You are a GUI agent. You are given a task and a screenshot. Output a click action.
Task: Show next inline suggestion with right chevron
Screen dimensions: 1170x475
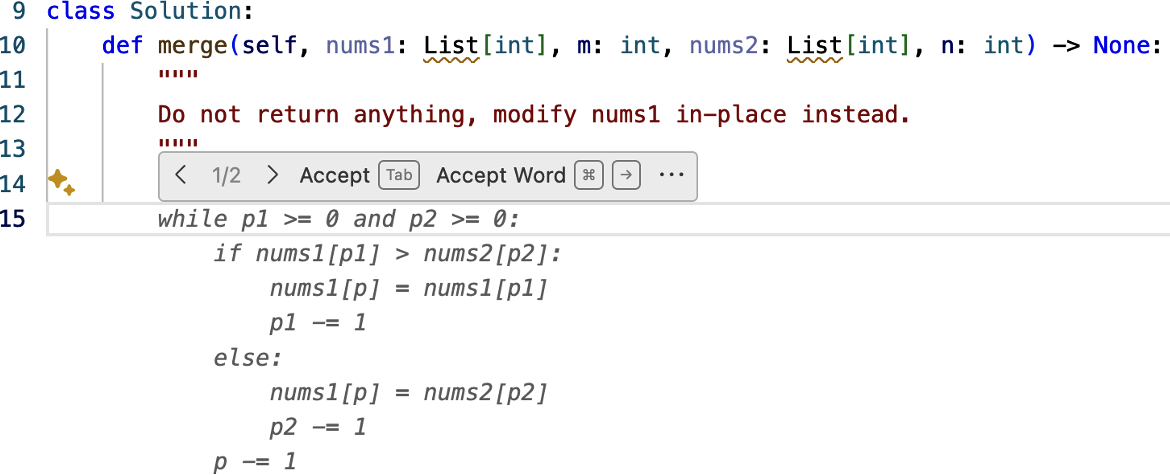point(272,176)
